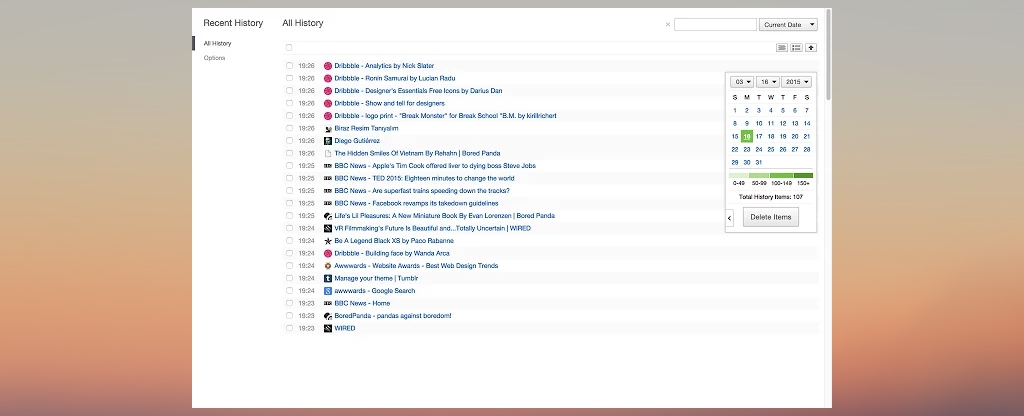Switch to detailed list view icon
This screenshot has height=416, width=1024.
pyautogui.click(x=796, y=48)
